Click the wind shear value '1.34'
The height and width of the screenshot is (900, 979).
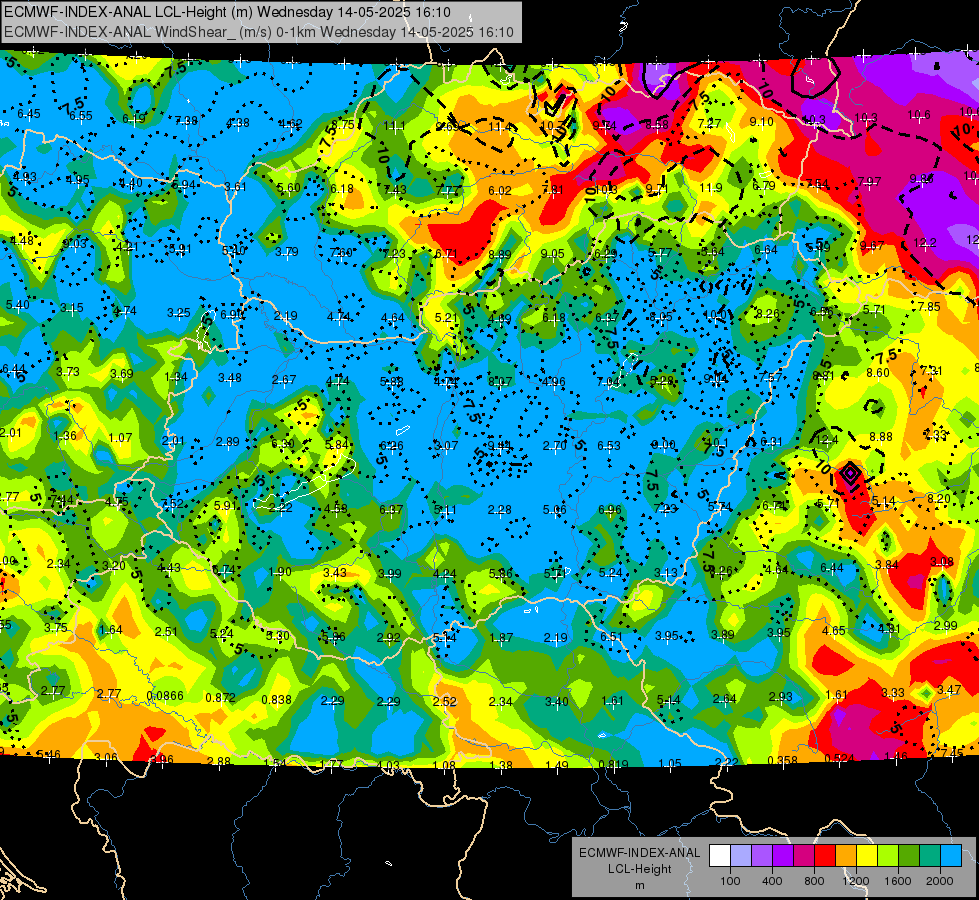click(176, 377)
